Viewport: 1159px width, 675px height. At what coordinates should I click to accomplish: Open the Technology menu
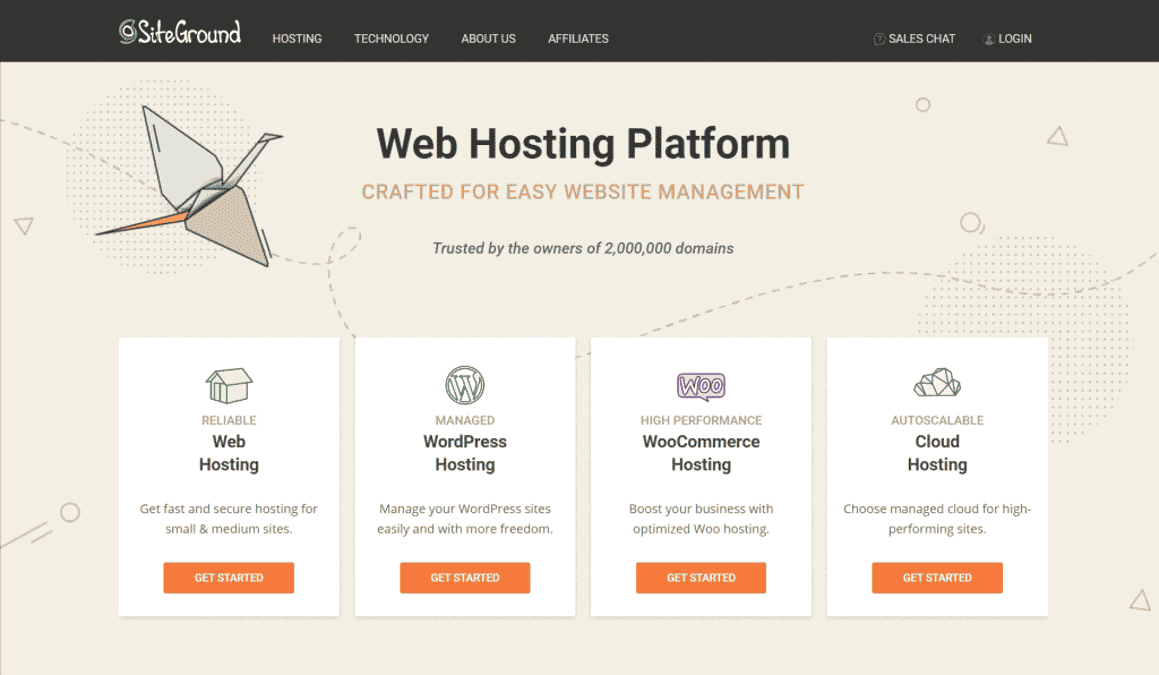pos(391,38)
